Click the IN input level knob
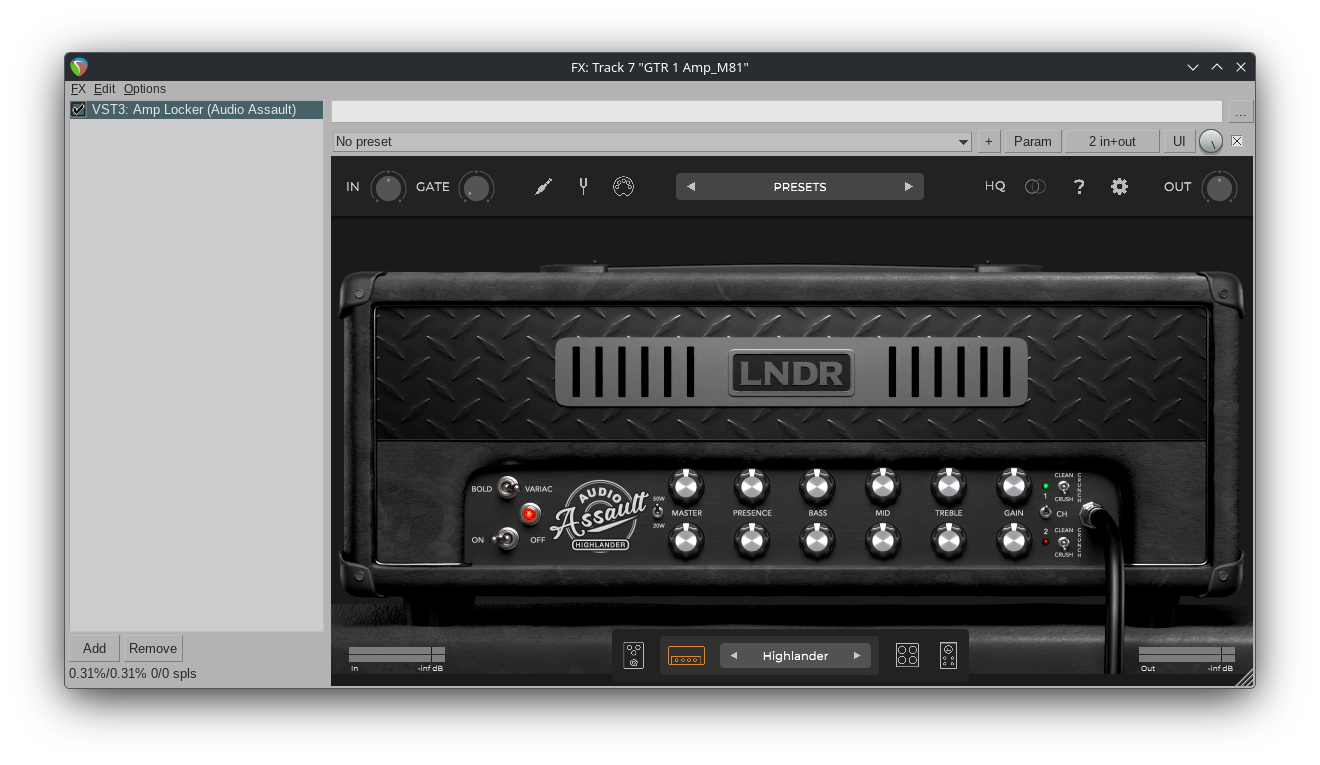The height and width of the screenshot is (765, 1320). 388,187
